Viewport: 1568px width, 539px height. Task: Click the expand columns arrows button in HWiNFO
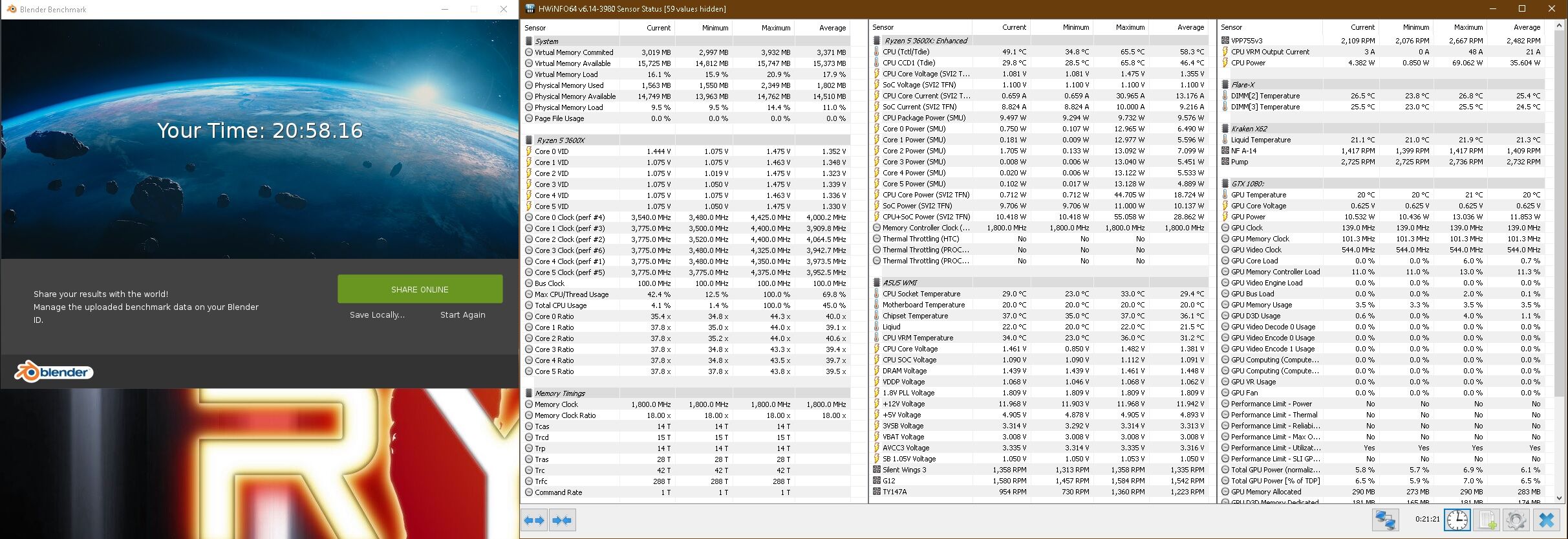534,520
